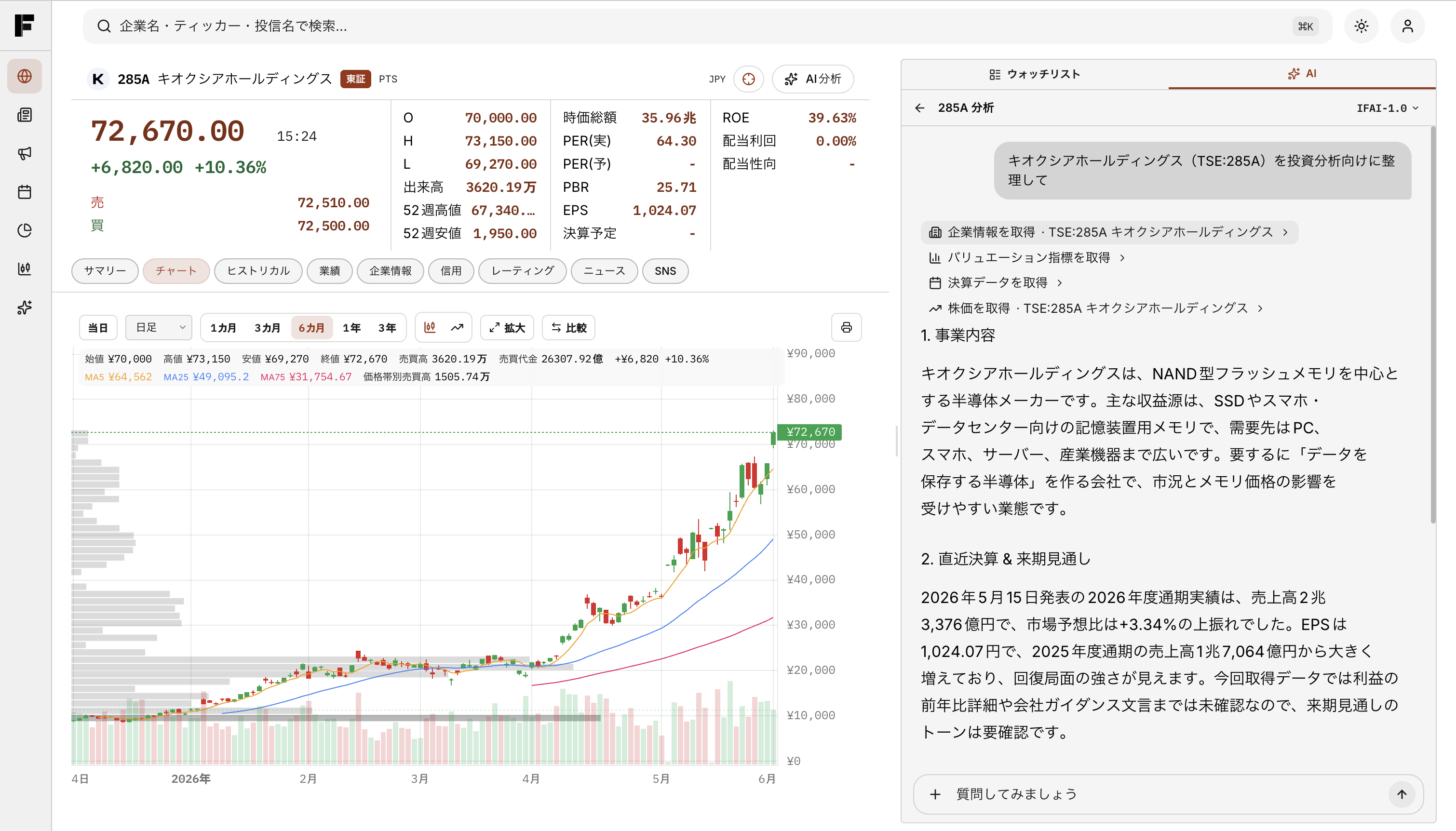Open the レーティング tab
Image resolution: width=1456 pixels, height=831 pixels.
(x=523, y=270)
